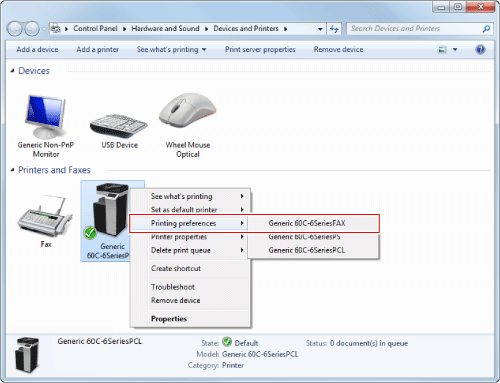This screenshot has height=383, width=500.
Task: Expand breadcrumb arrow after Hardware and Sound
Action: [206, 29]
